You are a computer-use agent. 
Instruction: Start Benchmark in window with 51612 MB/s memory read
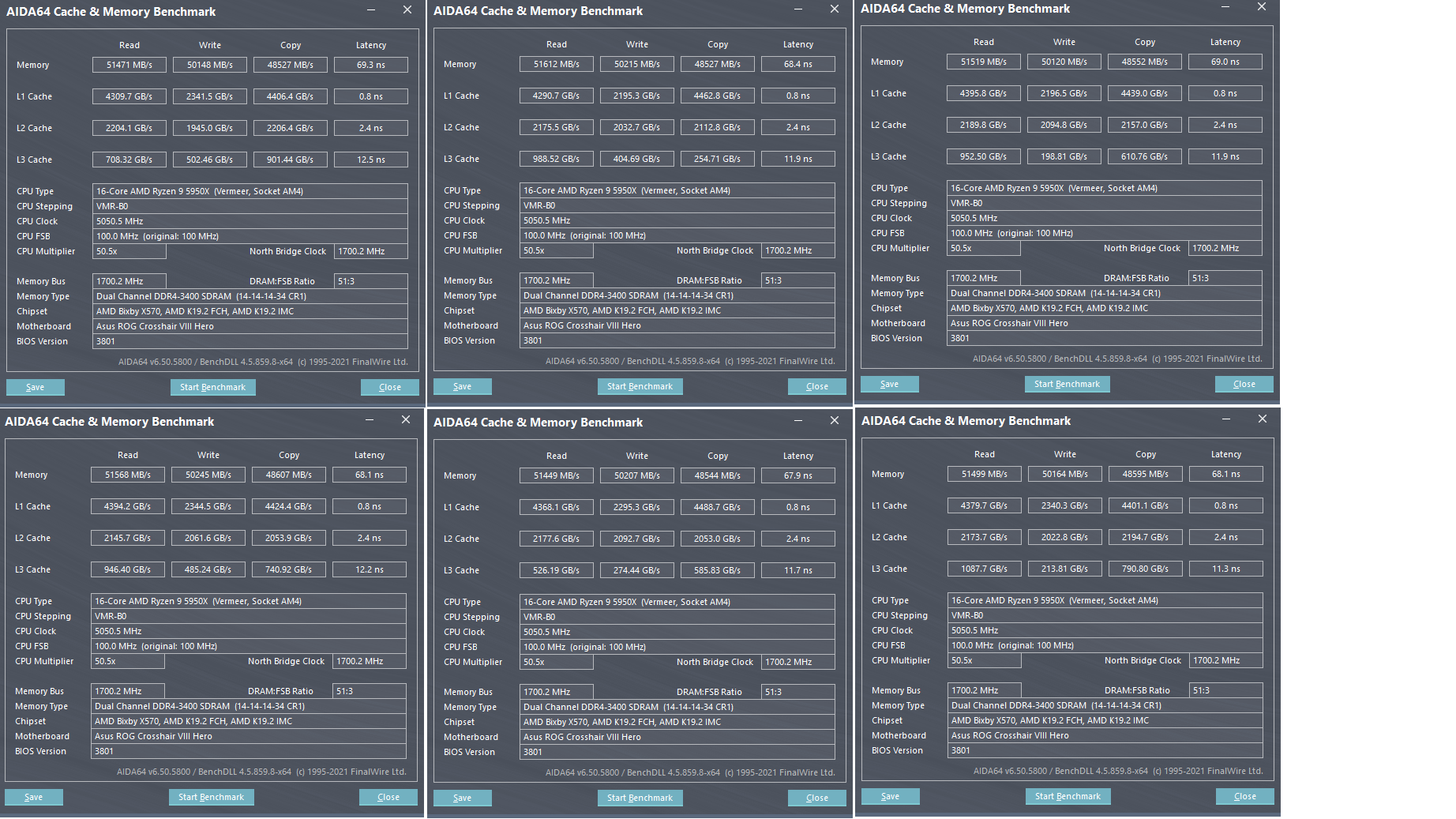(640, 386)
